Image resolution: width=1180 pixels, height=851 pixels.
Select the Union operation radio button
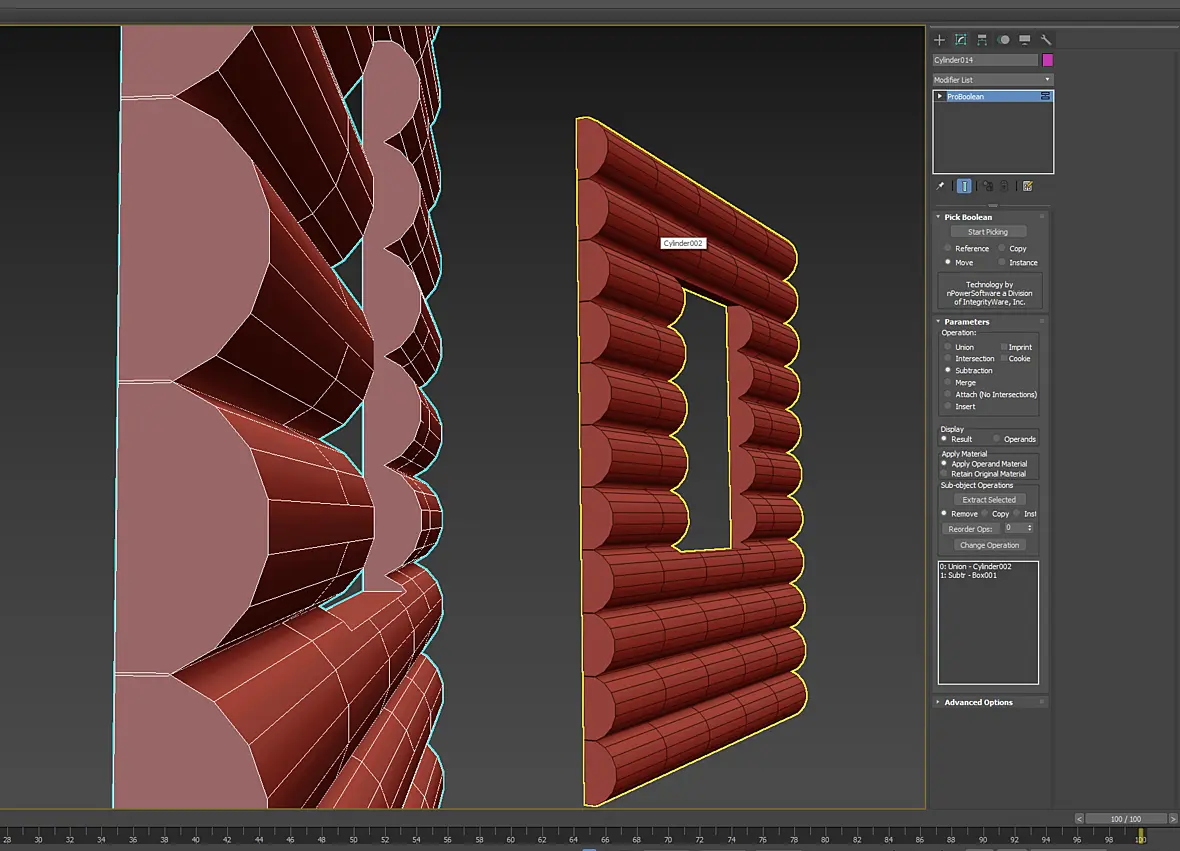click(947, 347)
